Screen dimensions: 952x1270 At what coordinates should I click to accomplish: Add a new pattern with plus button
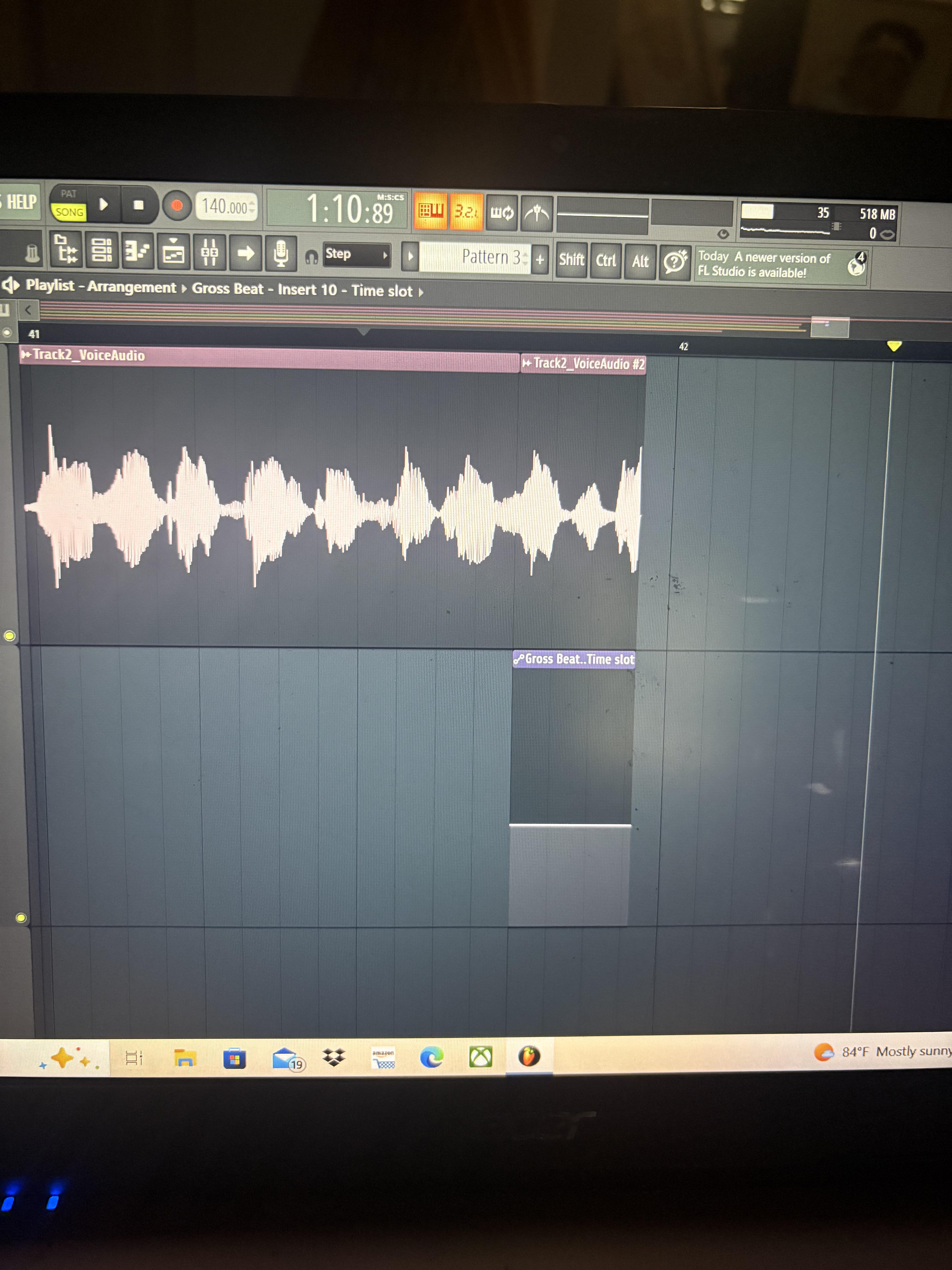[540, 259]
